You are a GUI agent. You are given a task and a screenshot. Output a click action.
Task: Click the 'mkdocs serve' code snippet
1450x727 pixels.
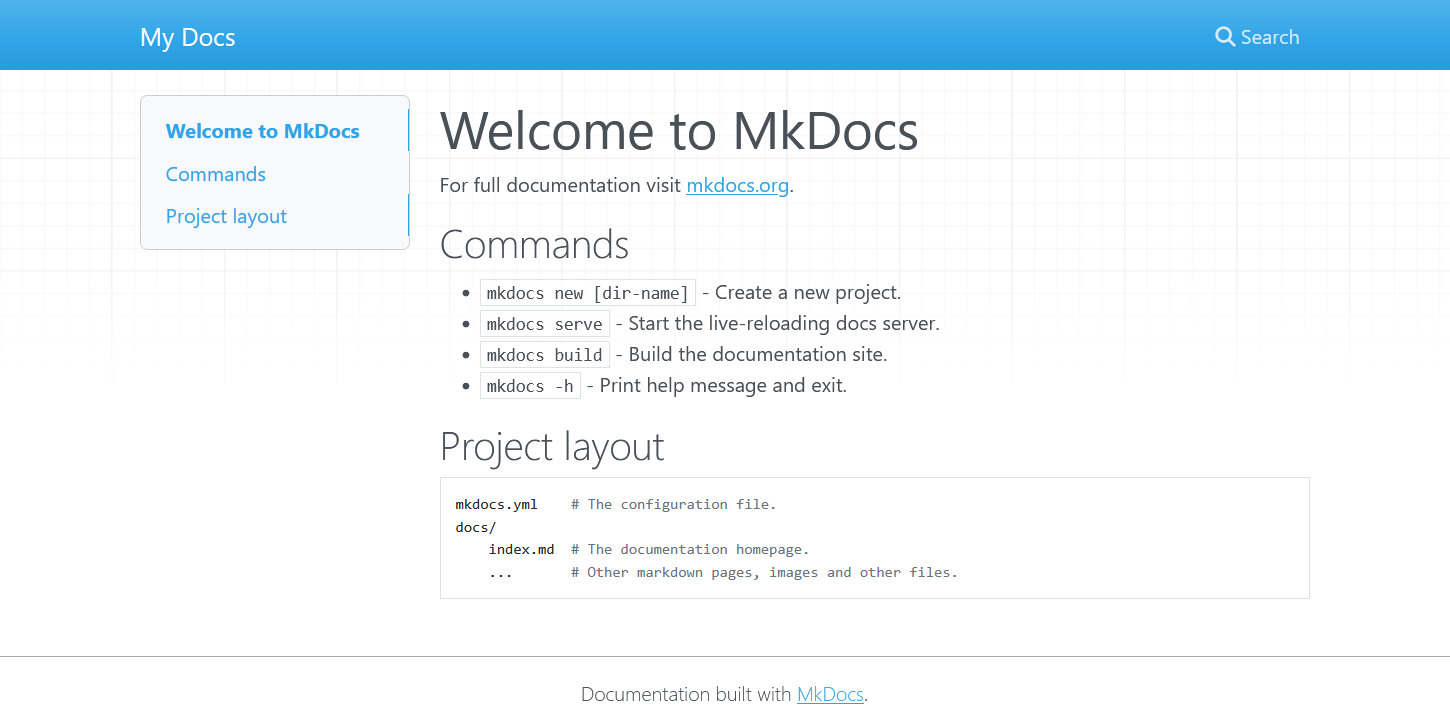pos(544,324)
